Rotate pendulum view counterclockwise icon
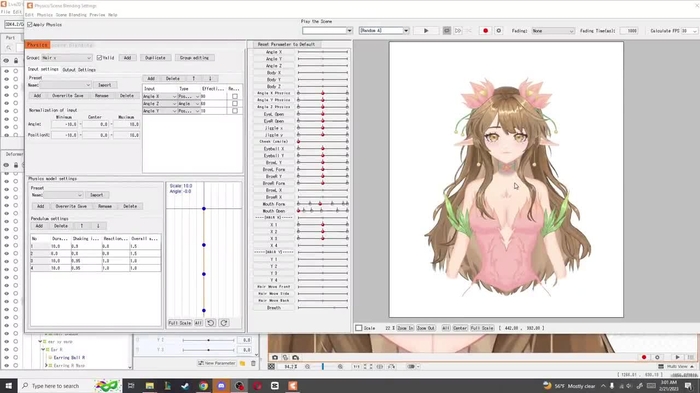Image resolution: width=700 pixels, height=393 pixels. click(x=211, y=323)
